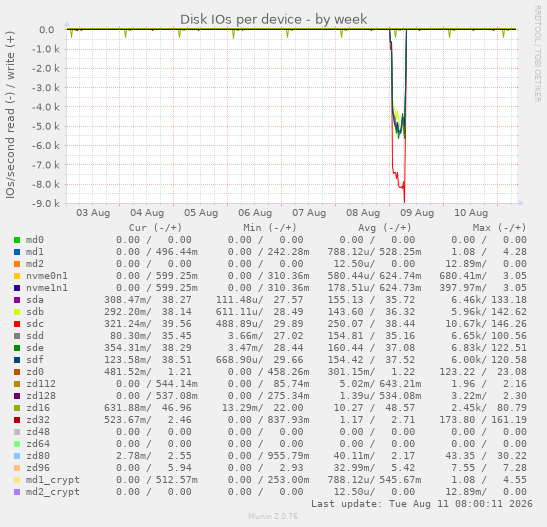Click the 'Max (-/+)' column header
Viewport: 547px width, 527px height.
point(499,228)
